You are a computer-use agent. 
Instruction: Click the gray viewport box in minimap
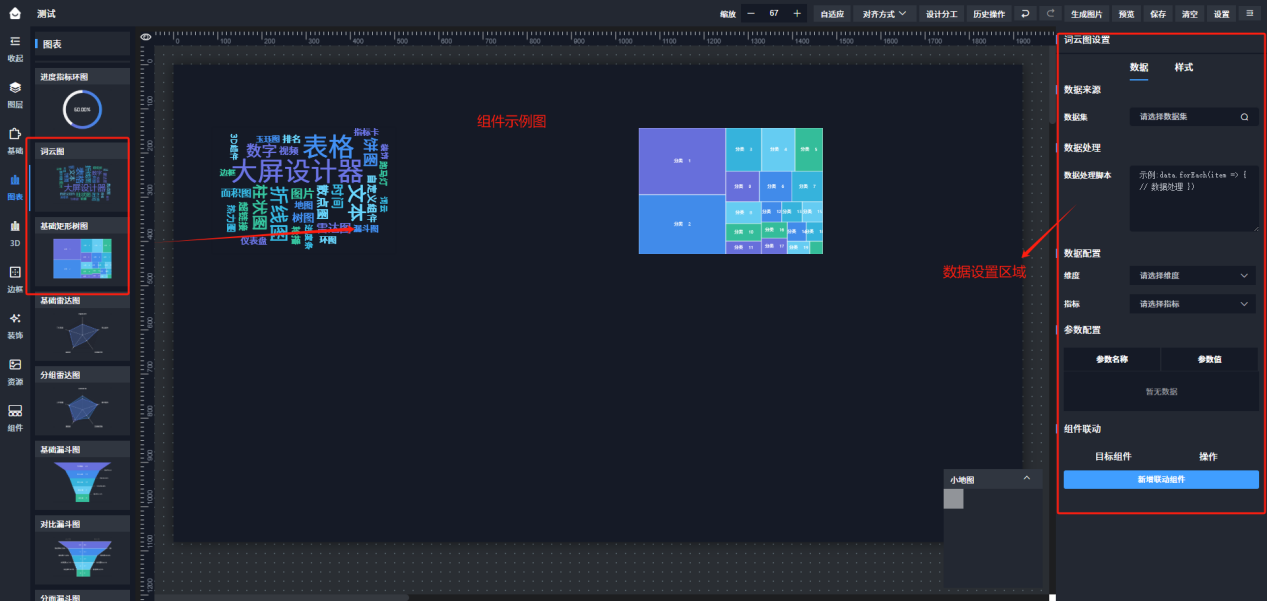coord(953,499)
